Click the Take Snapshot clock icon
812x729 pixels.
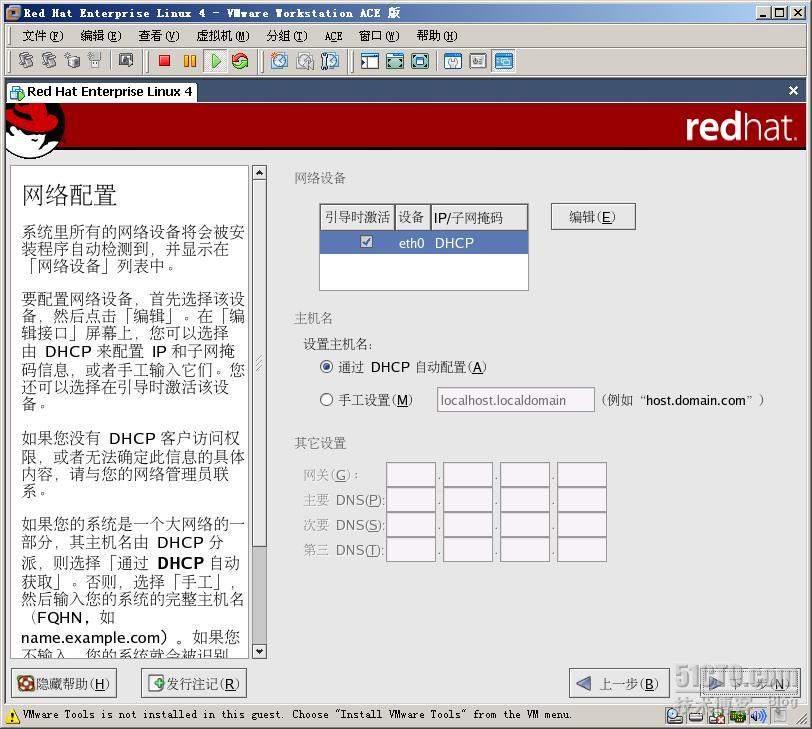pyautogui.click(x=279, y=61)
